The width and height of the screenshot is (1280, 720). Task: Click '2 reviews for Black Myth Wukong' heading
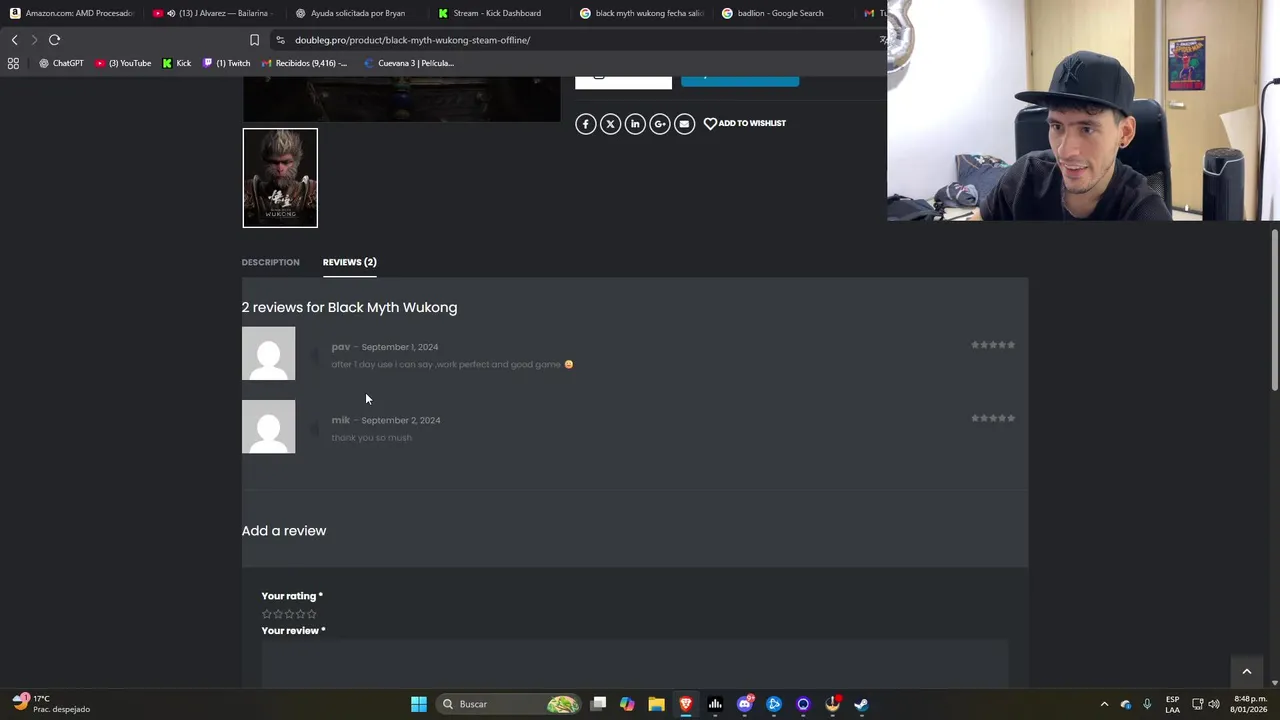(x=349, y=307)
